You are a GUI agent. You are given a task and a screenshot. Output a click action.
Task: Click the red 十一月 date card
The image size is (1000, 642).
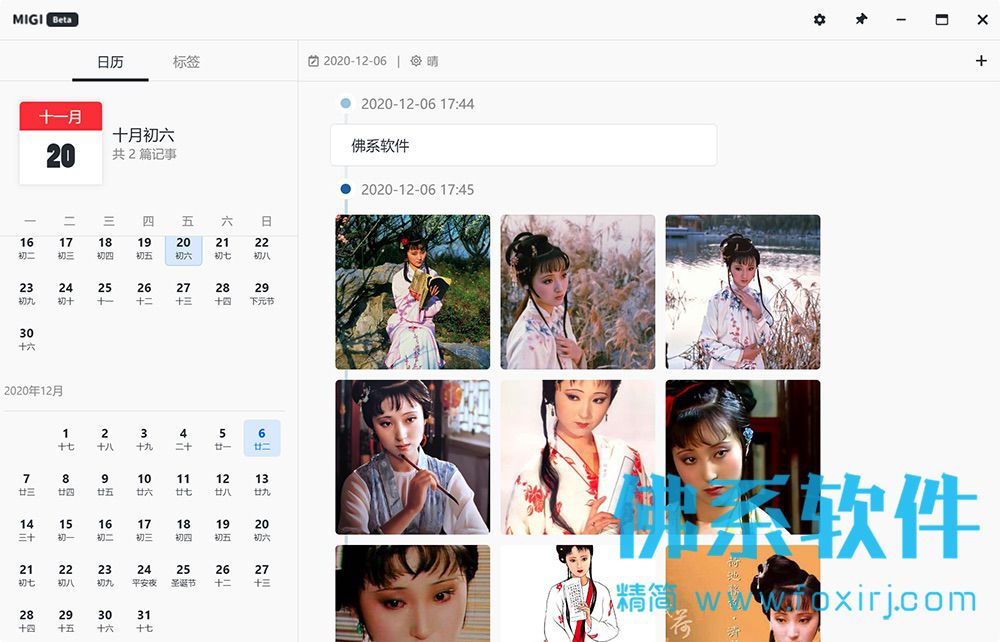coord(61,143)
